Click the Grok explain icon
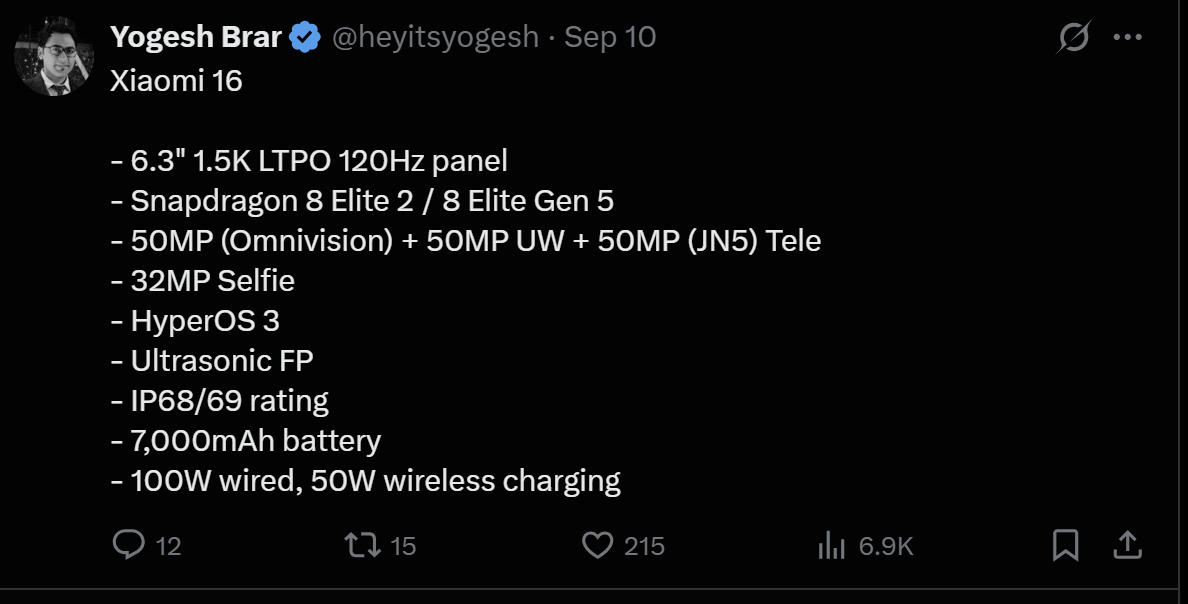Screen dimensions: 1188x604 [x=1074, y=39]
